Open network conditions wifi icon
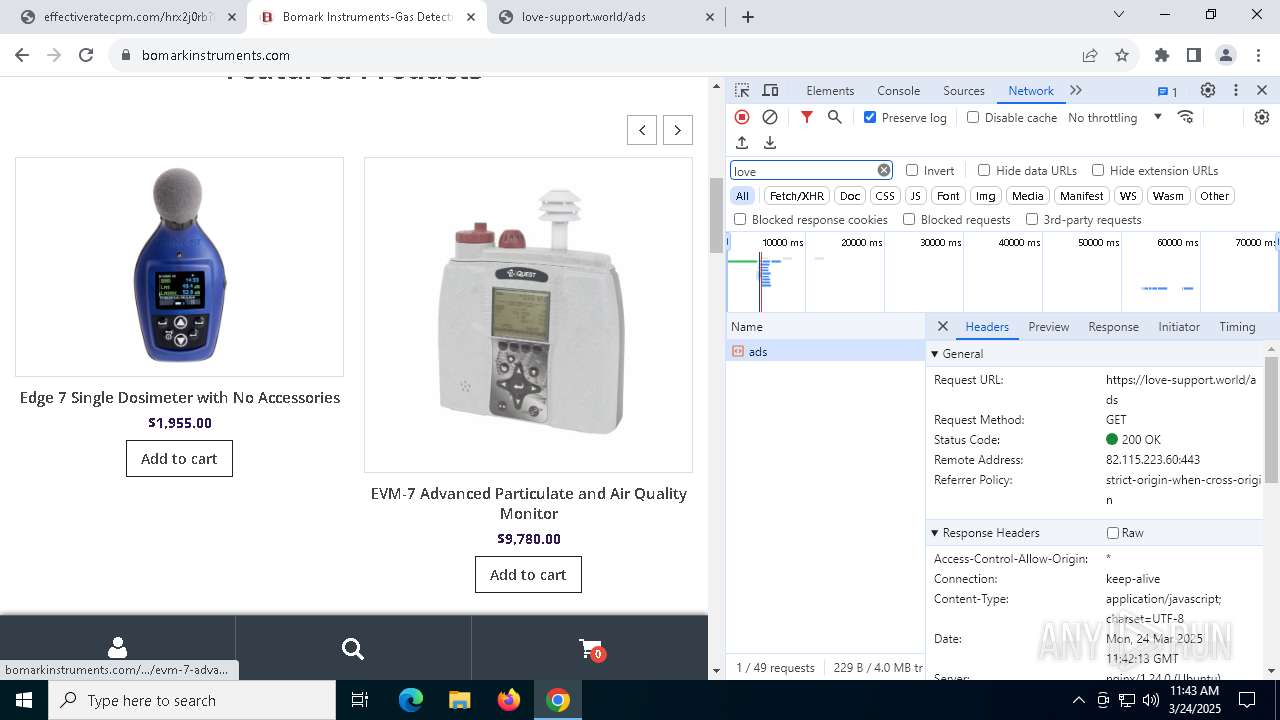Image resolution: width=1280 pixels, height=720 pixels. coord(1186,117)
